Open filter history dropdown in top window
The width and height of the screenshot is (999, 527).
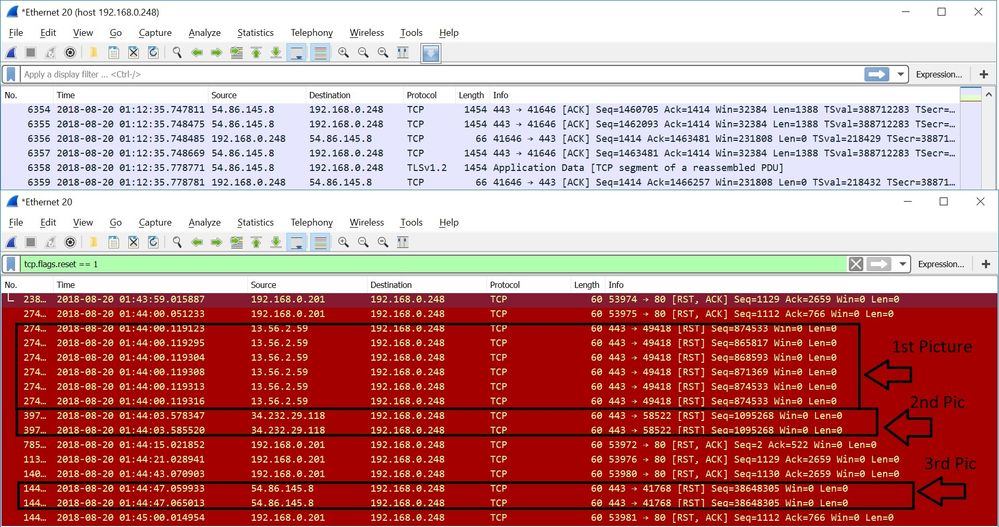[x=901, y=74]
